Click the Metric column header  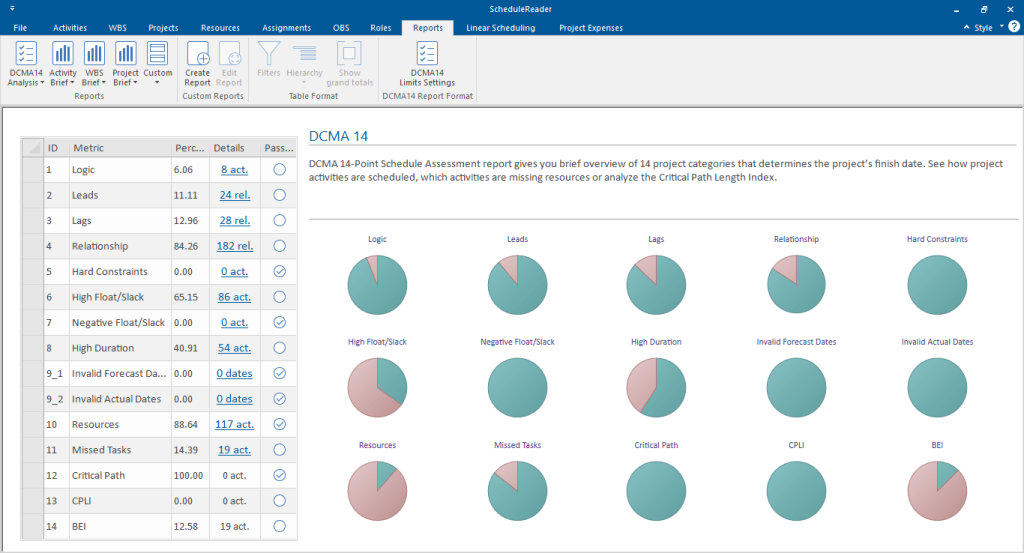tap(88, 148)
